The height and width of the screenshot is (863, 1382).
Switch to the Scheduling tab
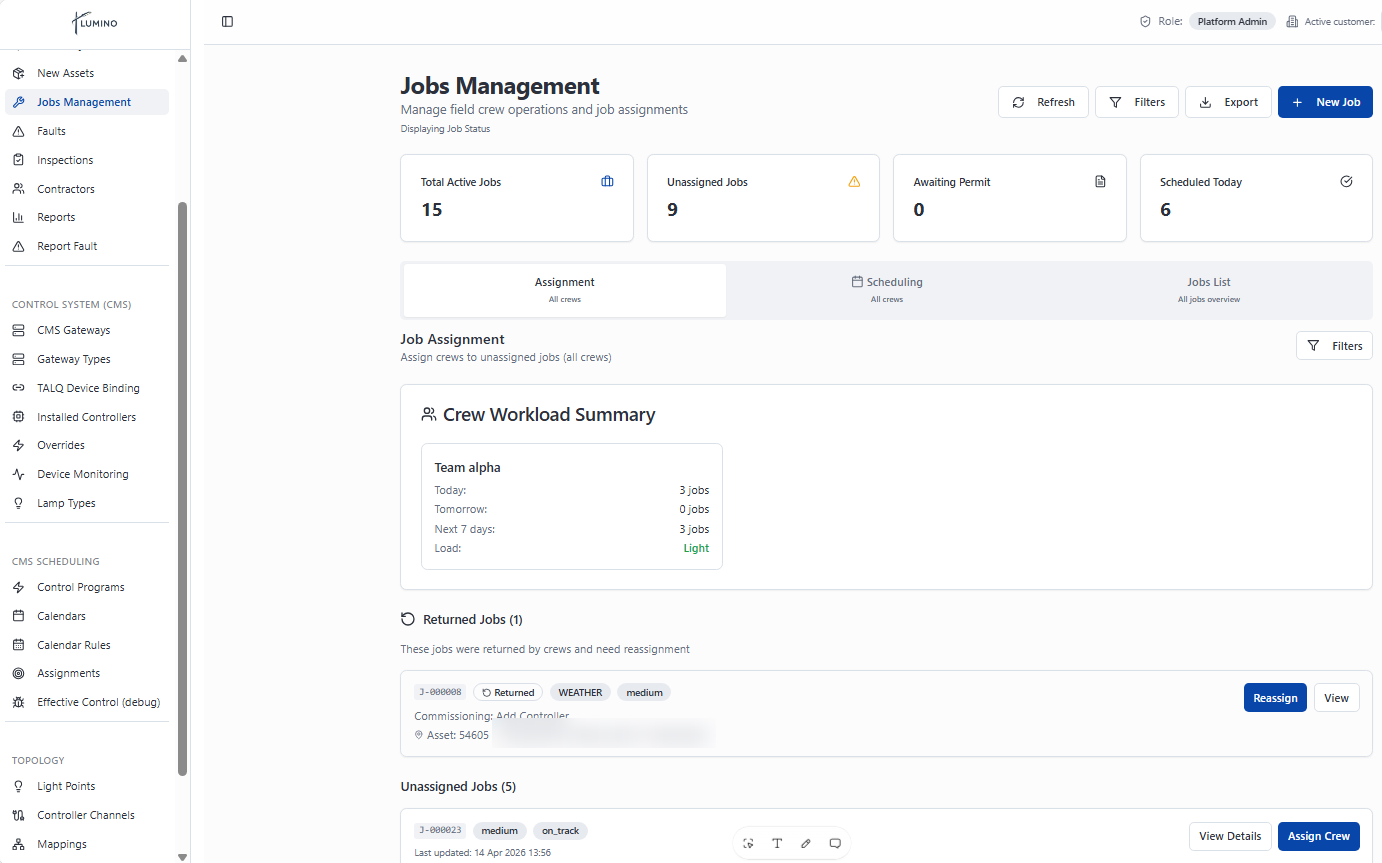(x=887, y=290)
